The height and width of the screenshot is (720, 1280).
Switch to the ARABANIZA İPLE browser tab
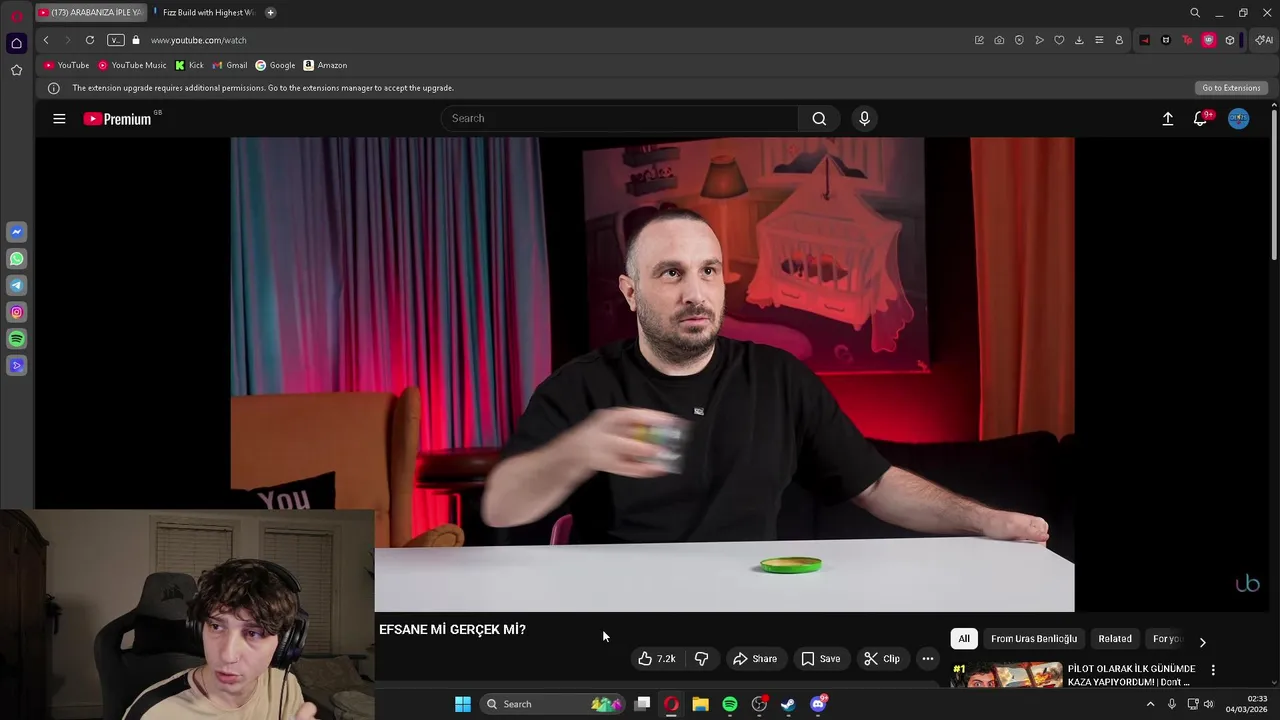91,12
